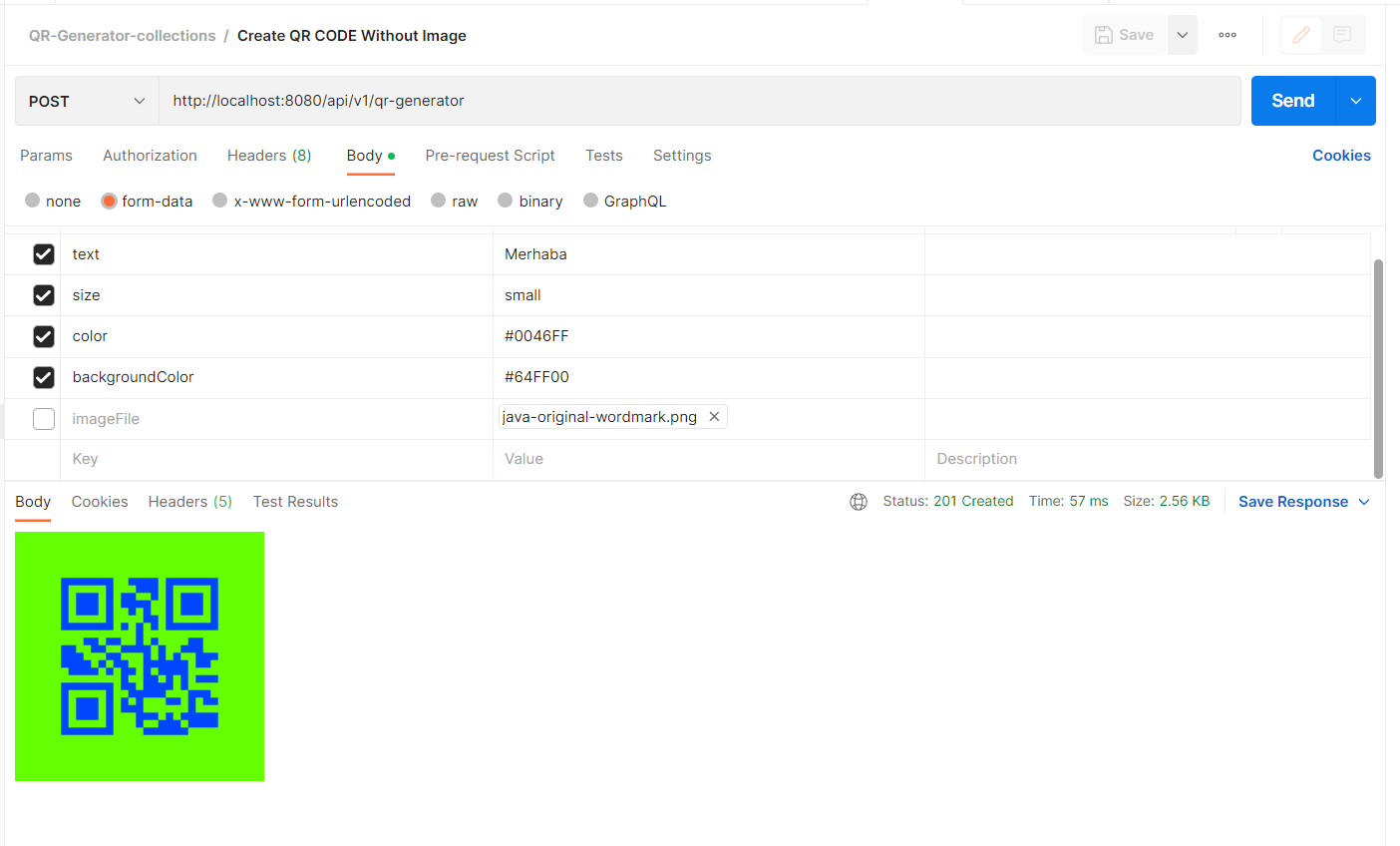Viewport: 1400px width, 846px height.
Task: Click the empty Description input field
Action: click(1148, 459)
